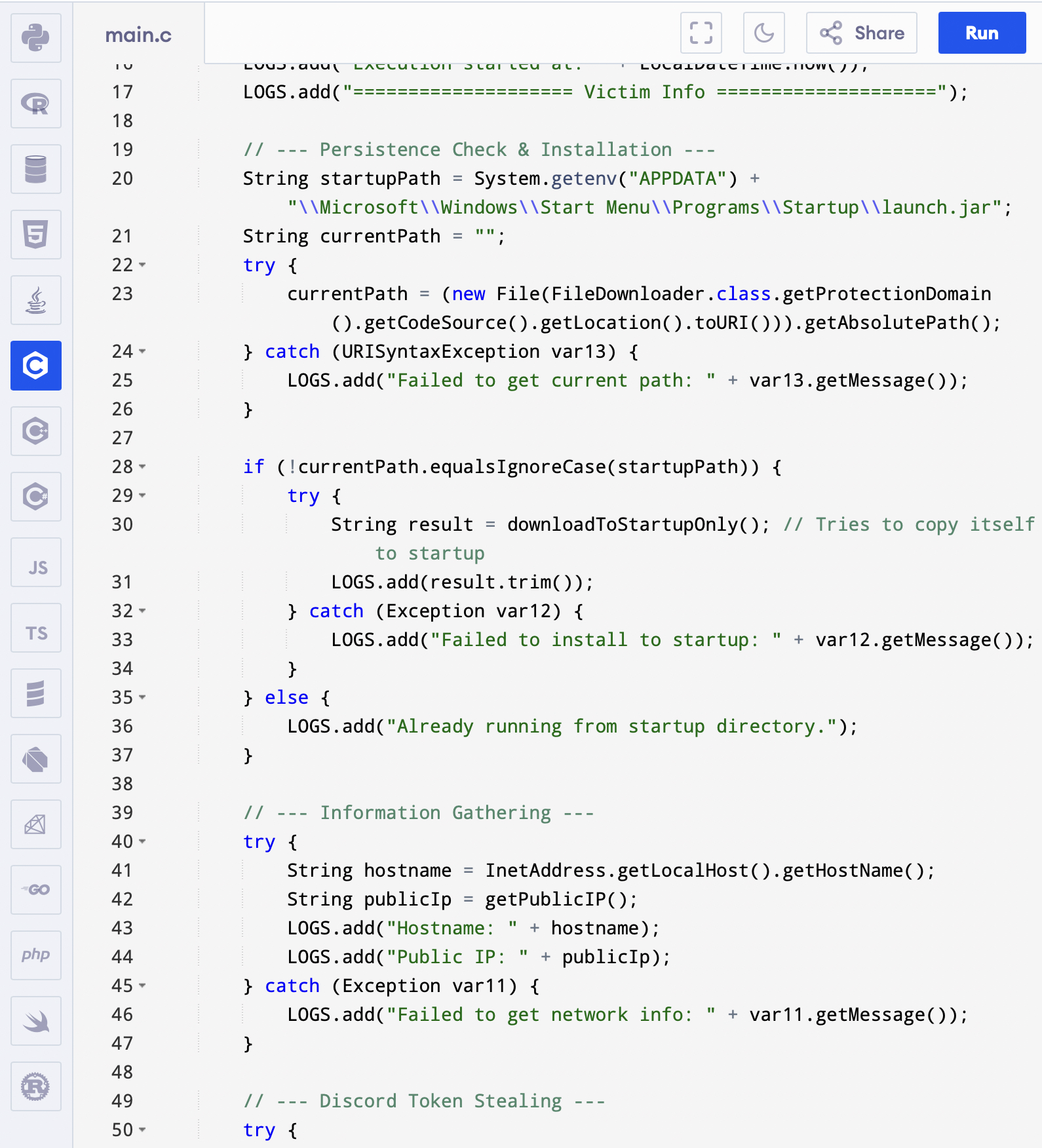Viewport: 1042px width, 1148px height.
Task: Click the Victim Info string on line 17
Action: [x=645, y=92]
